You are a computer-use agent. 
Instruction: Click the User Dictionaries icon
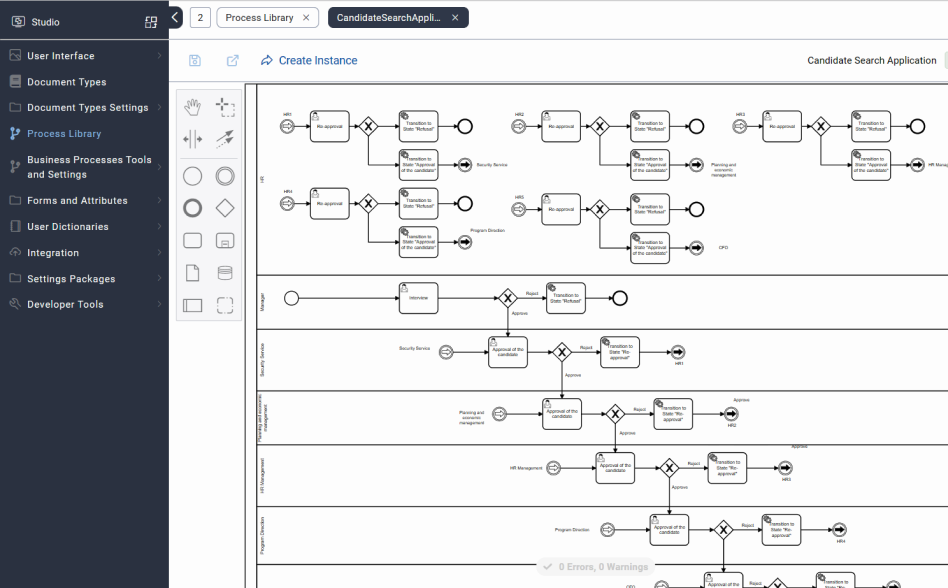click(16, 226)
